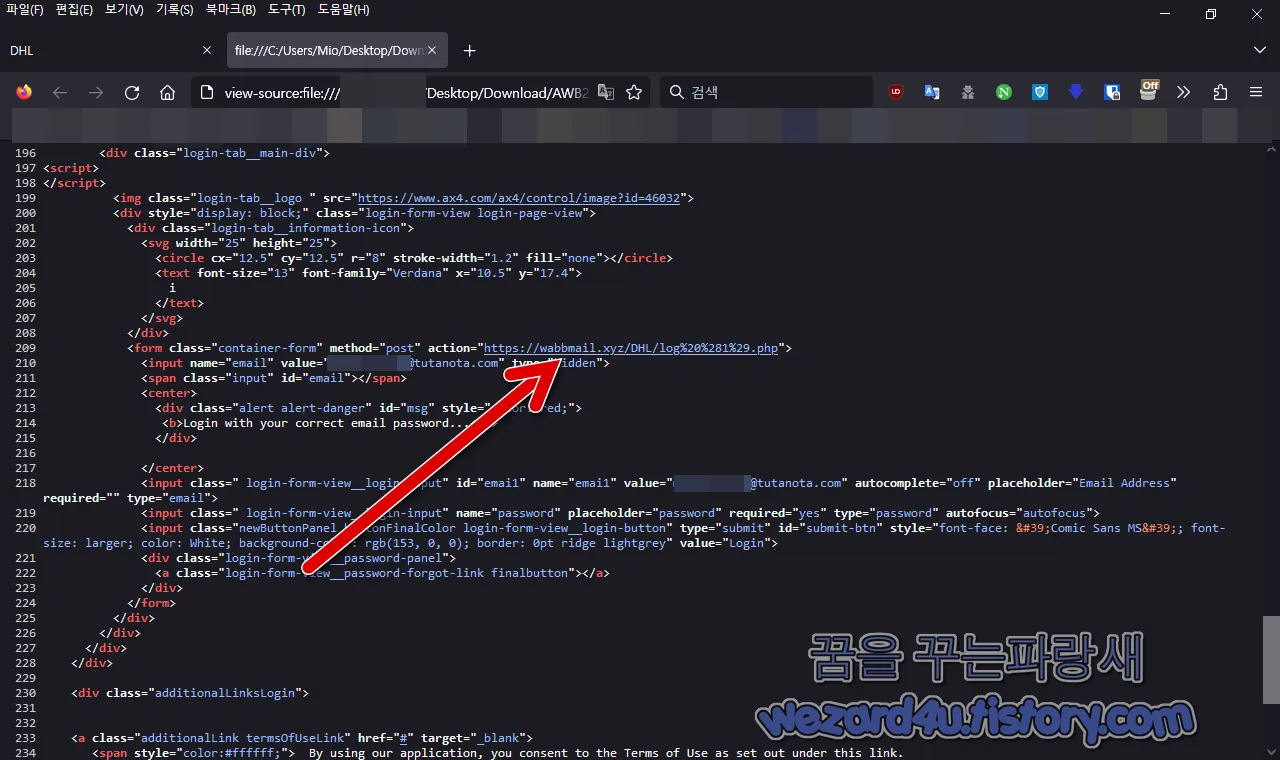Open the 북마크(B) menu
Viewport: 1280px width, 760px height.
tap(231, 10)
